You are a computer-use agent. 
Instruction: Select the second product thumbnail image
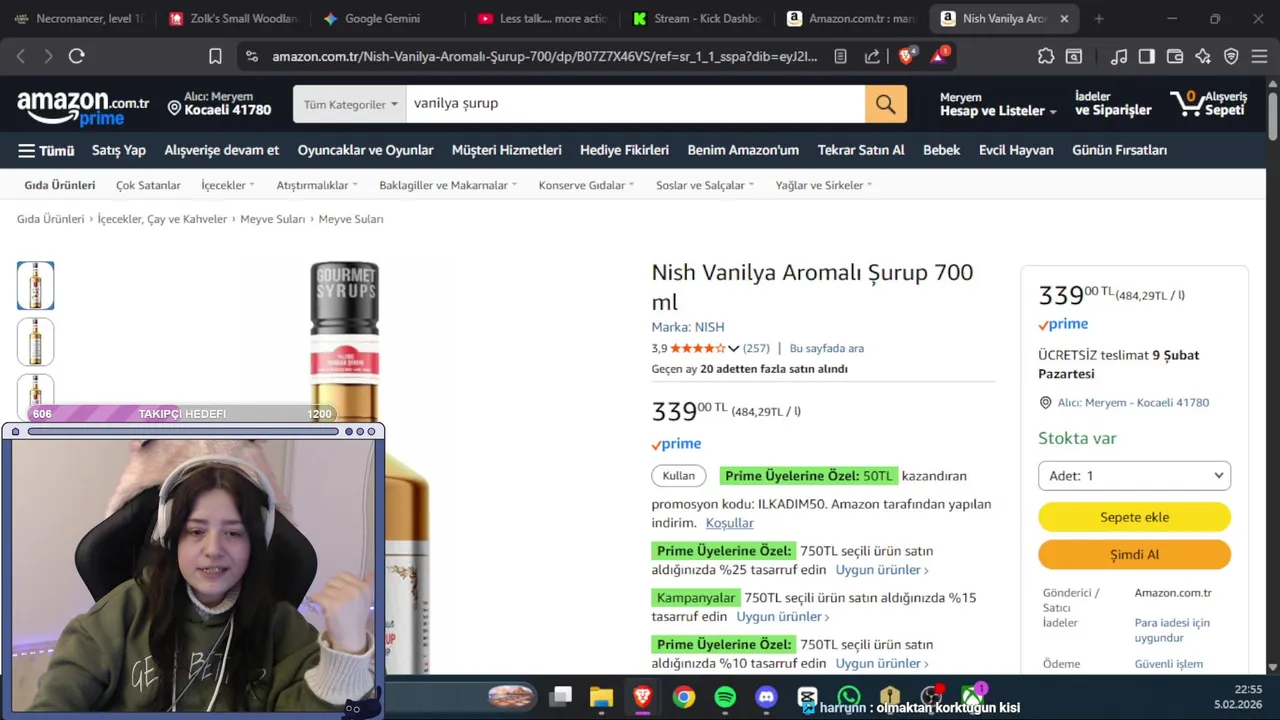(x=36, y=342)
